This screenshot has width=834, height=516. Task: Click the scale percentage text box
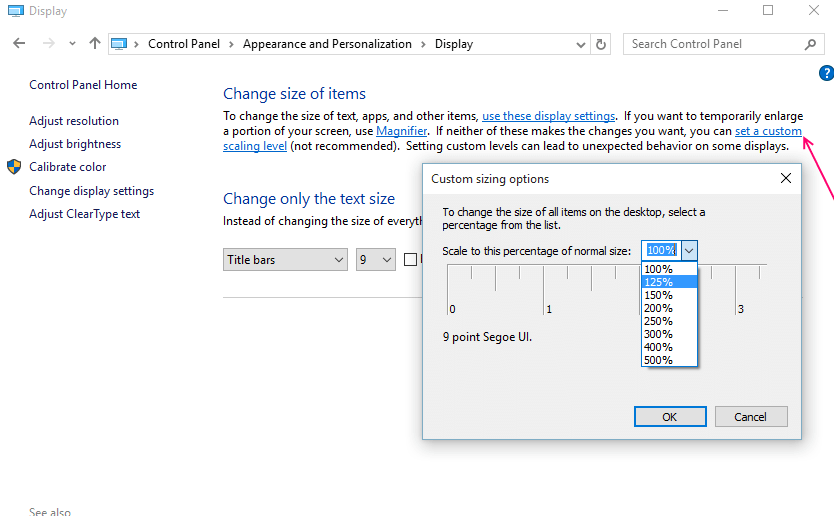coord(661,250)
